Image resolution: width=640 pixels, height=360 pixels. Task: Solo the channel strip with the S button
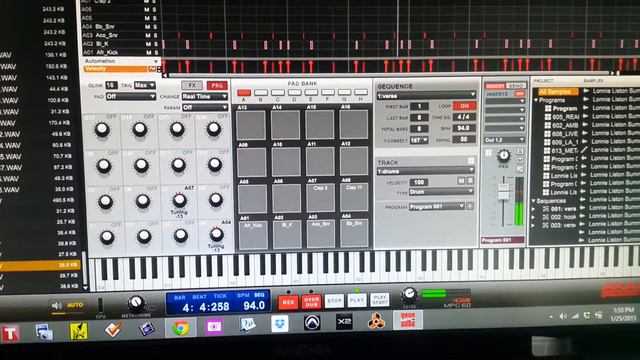(520, 151)
